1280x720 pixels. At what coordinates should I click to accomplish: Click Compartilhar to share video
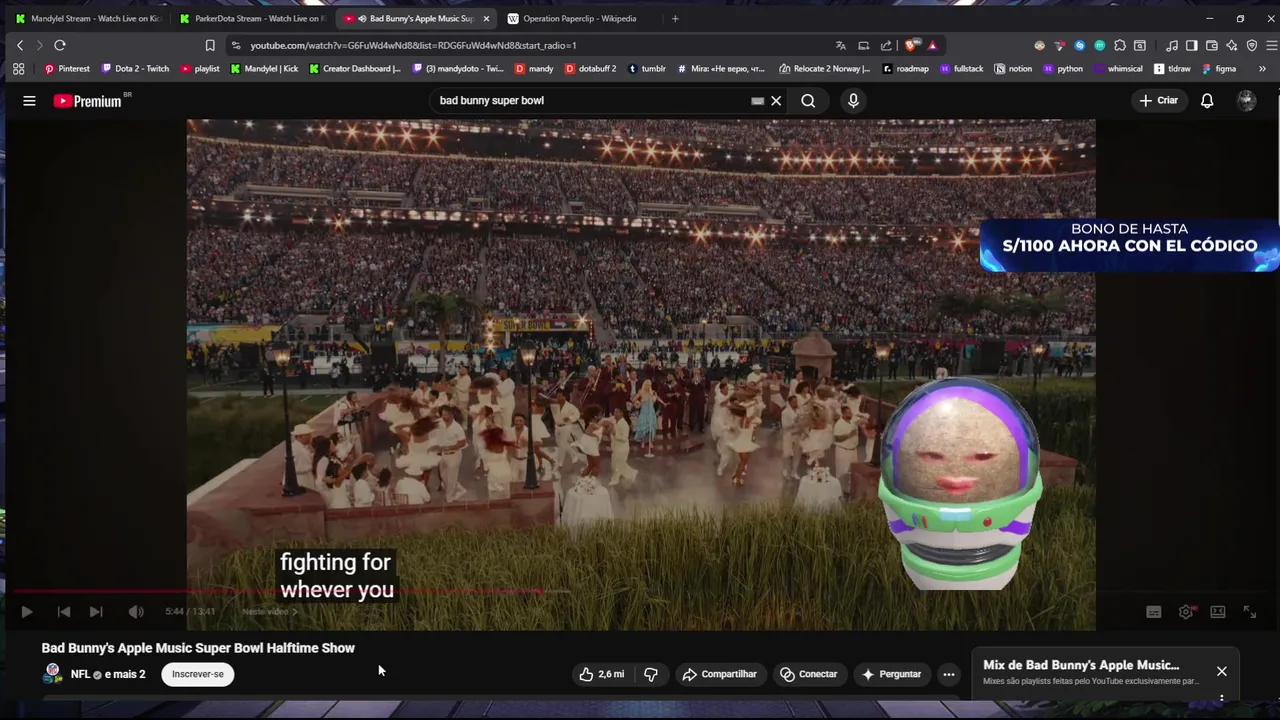pos(719,674)
